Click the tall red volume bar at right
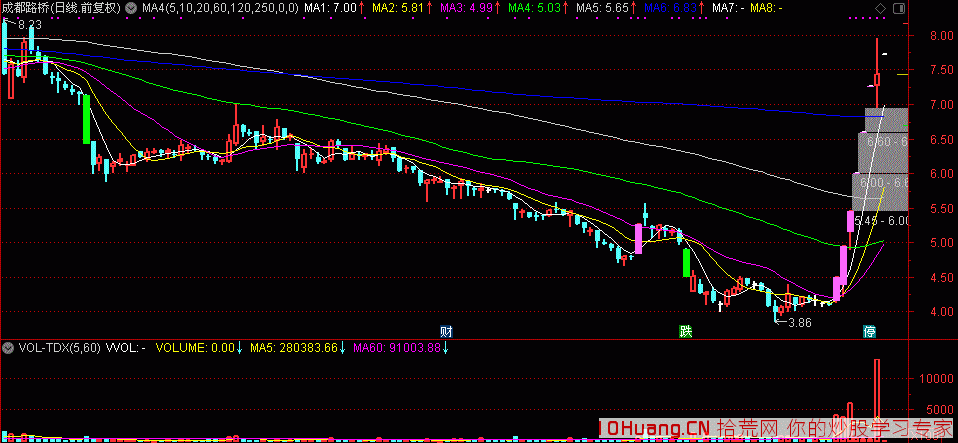 coord(877,398)
